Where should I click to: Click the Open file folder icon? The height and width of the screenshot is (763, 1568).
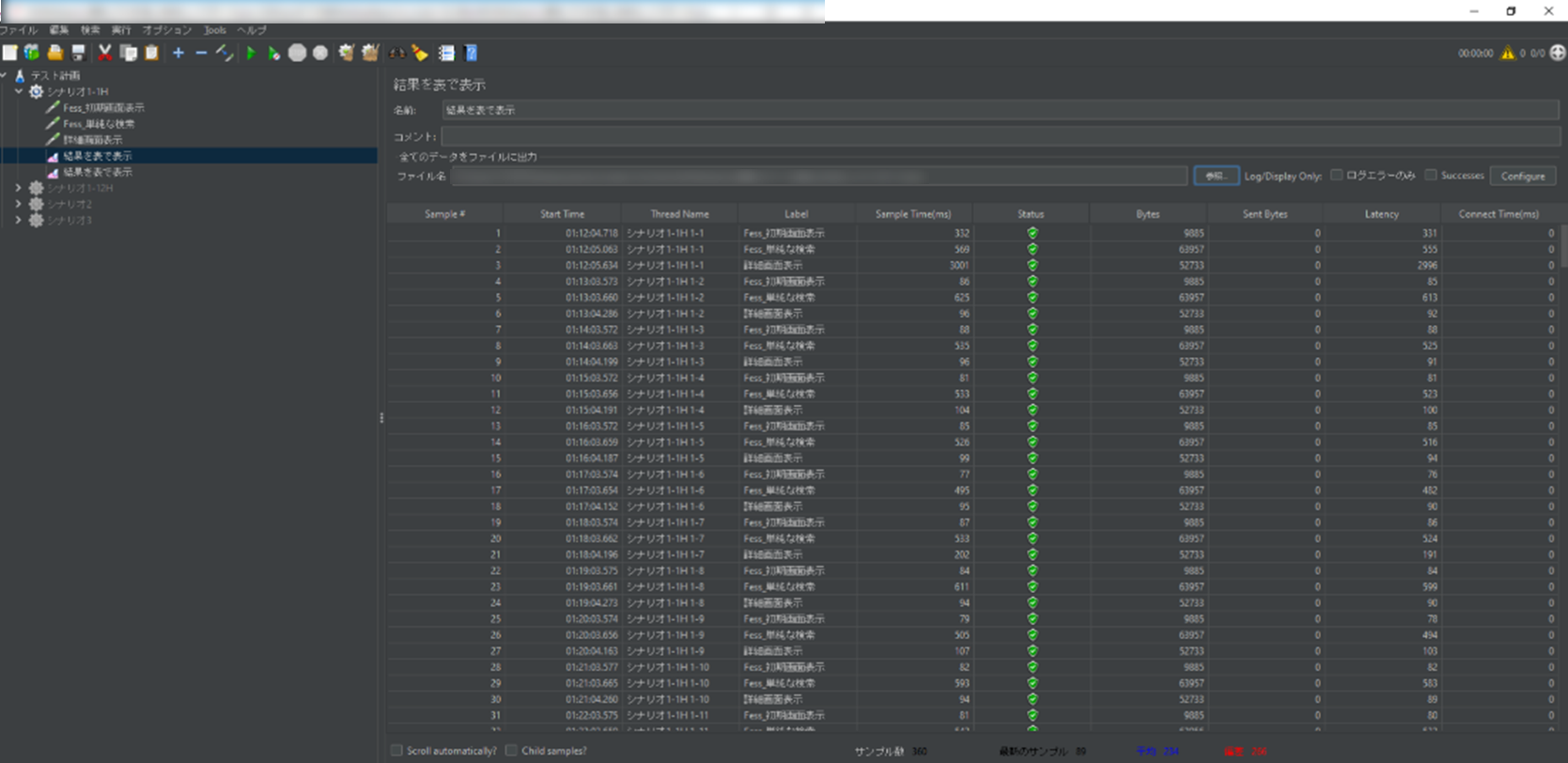coord(55,53)
